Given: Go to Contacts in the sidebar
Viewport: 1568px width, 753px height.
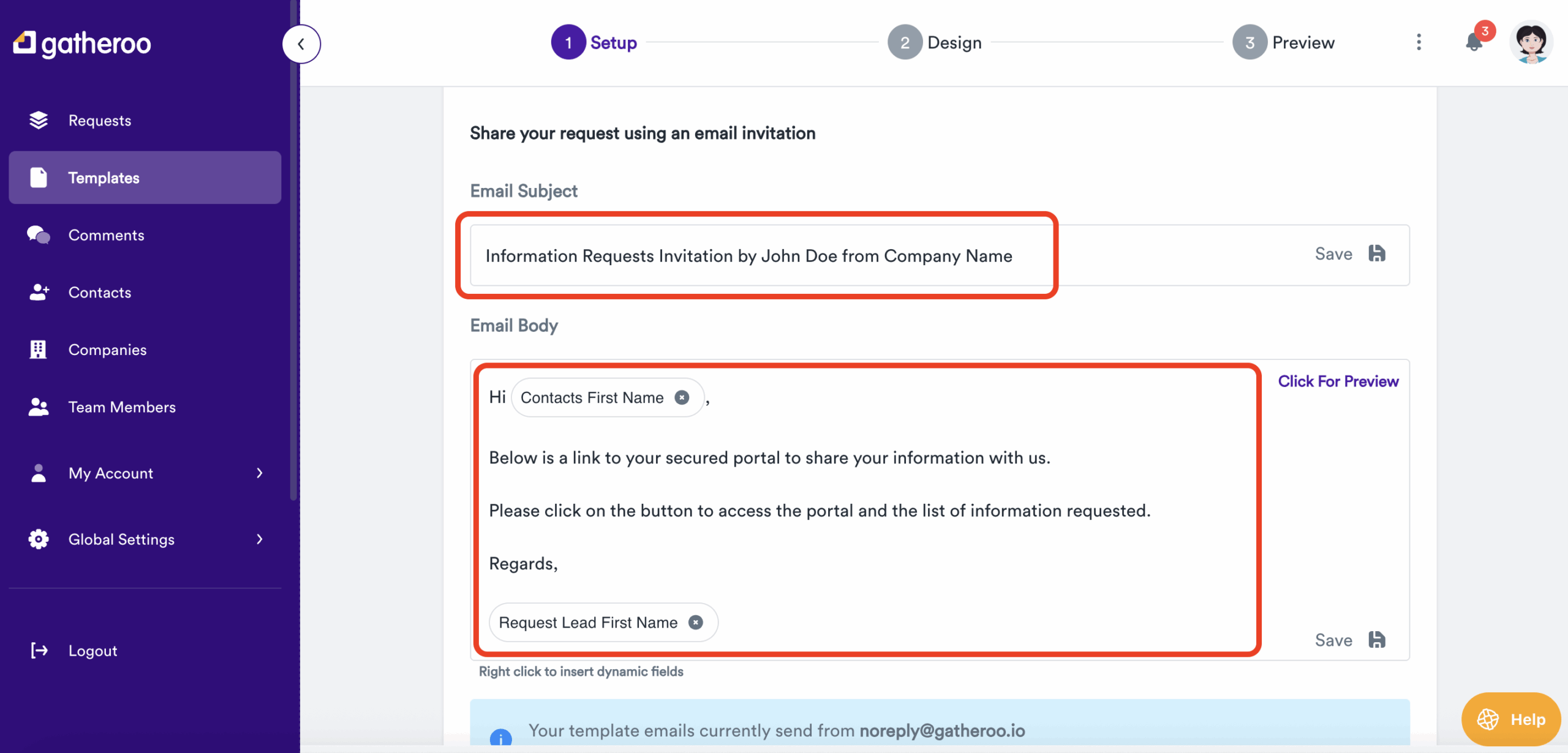Looking at the screenshot, I should pos(99,293).
